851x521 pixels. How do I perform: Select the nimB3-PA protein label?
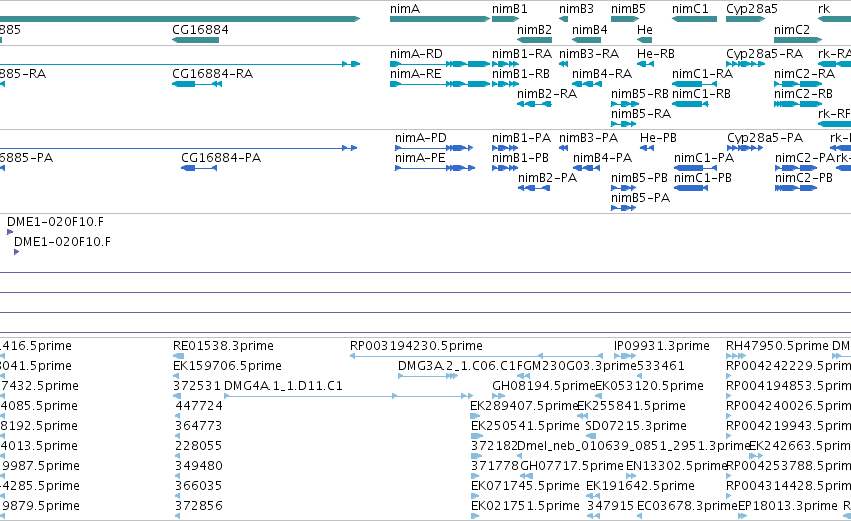pos(588,138)
